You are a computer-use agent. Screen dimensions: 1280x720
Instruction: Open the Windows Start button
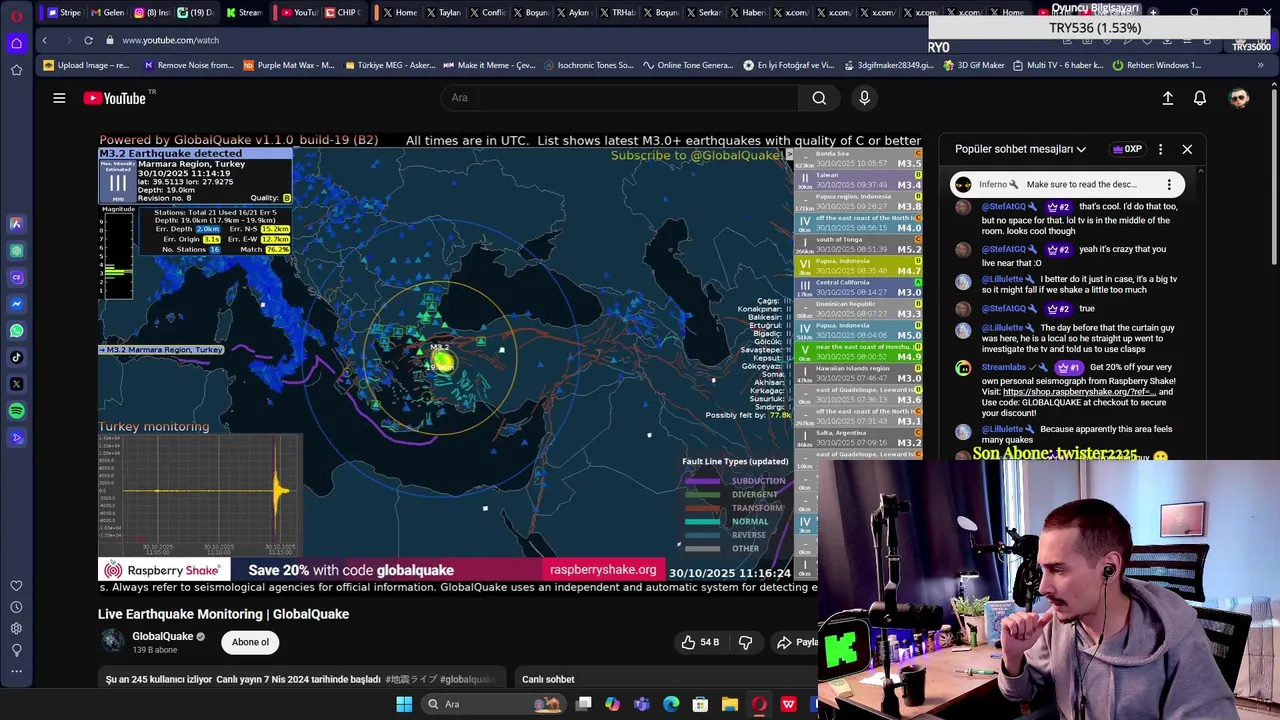point(404,704)
